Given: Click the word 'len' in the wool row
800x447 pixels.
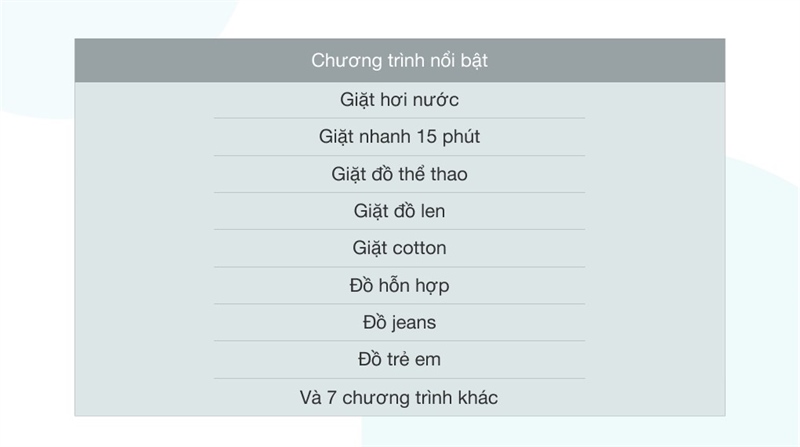Looking at the screenshot, I should tap(433, 211).
